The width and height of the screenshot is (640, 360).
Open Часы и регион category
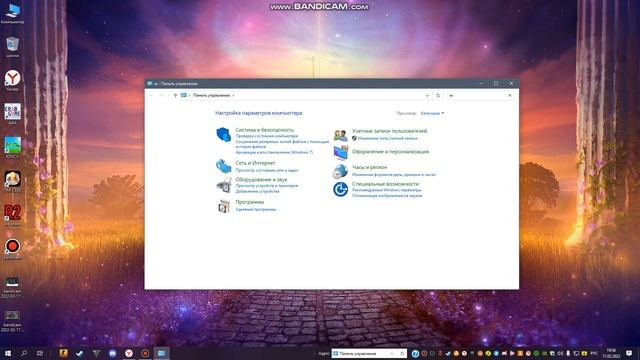369,167
